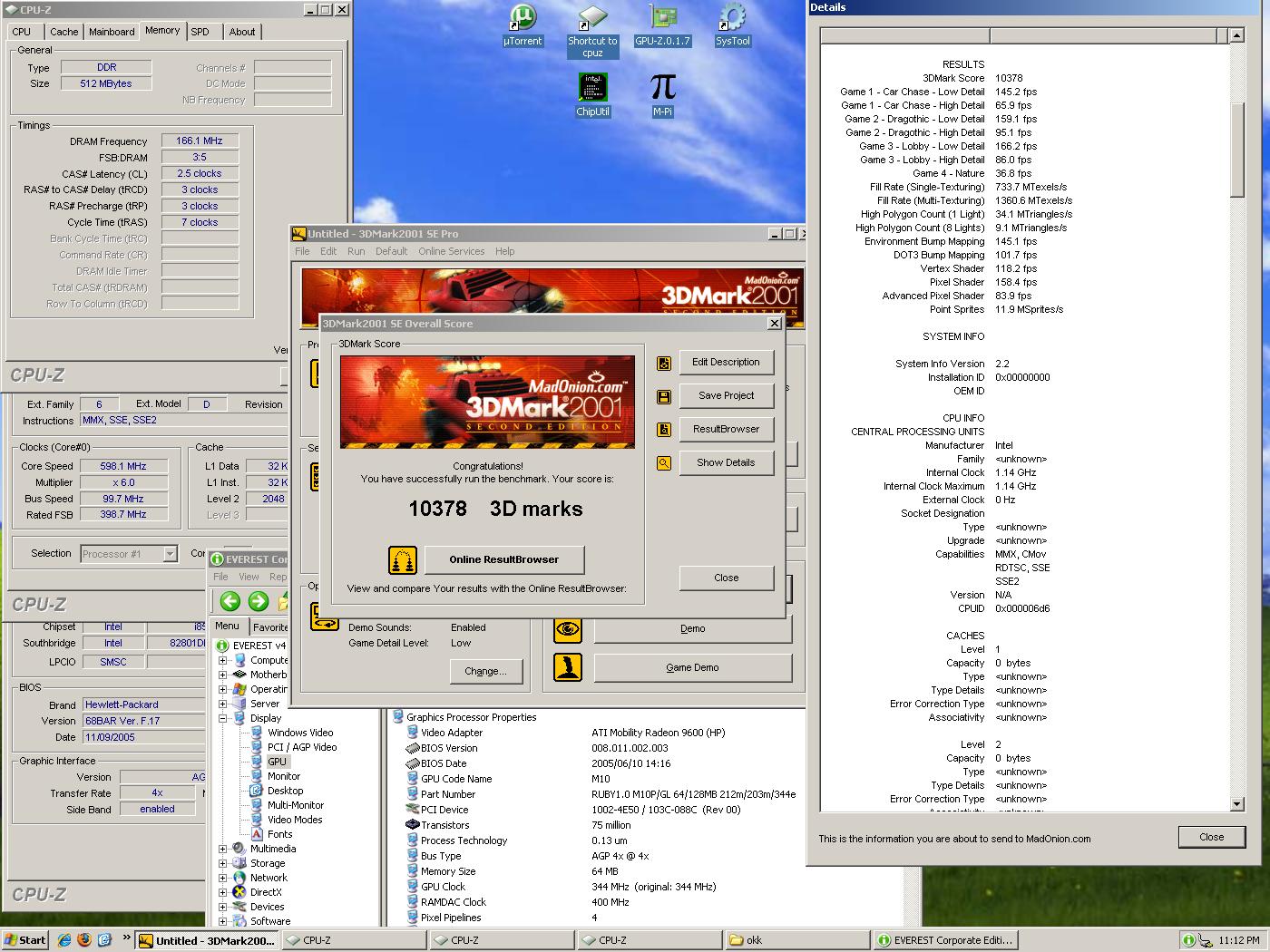Switch to the CPU tab in CPU-Z
The width and height of the screenshot is (1270, 952).
22,32
